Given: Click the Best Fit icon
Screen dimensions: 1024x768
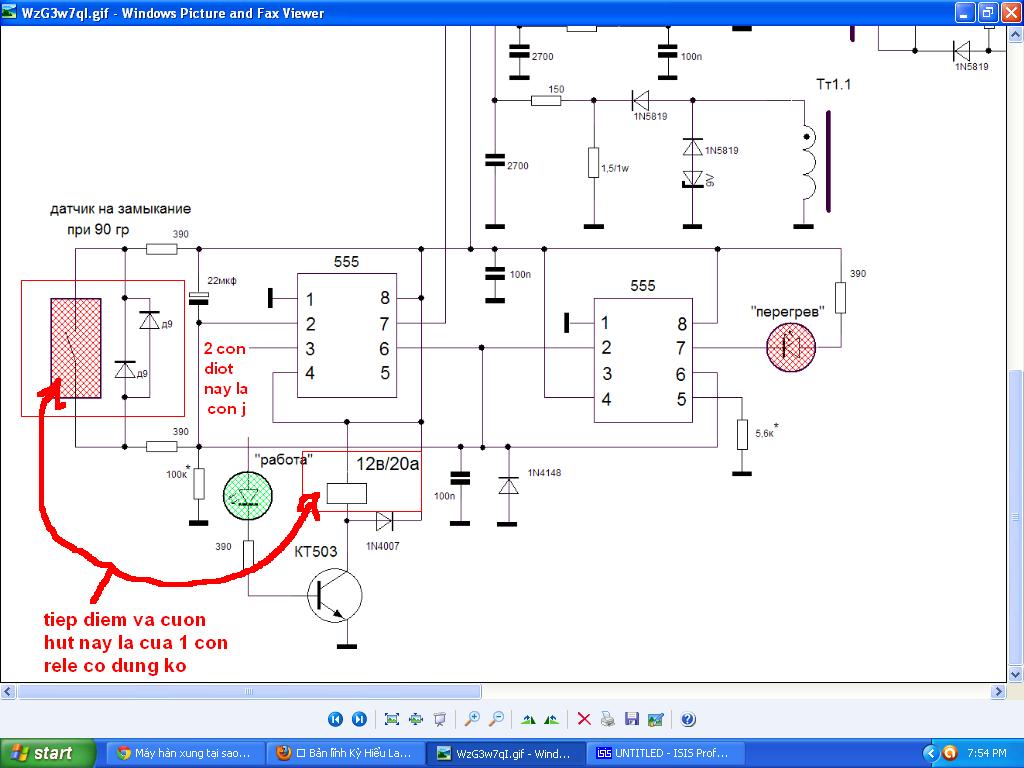Looking at the screenshot, I should [x=392, y=719].
